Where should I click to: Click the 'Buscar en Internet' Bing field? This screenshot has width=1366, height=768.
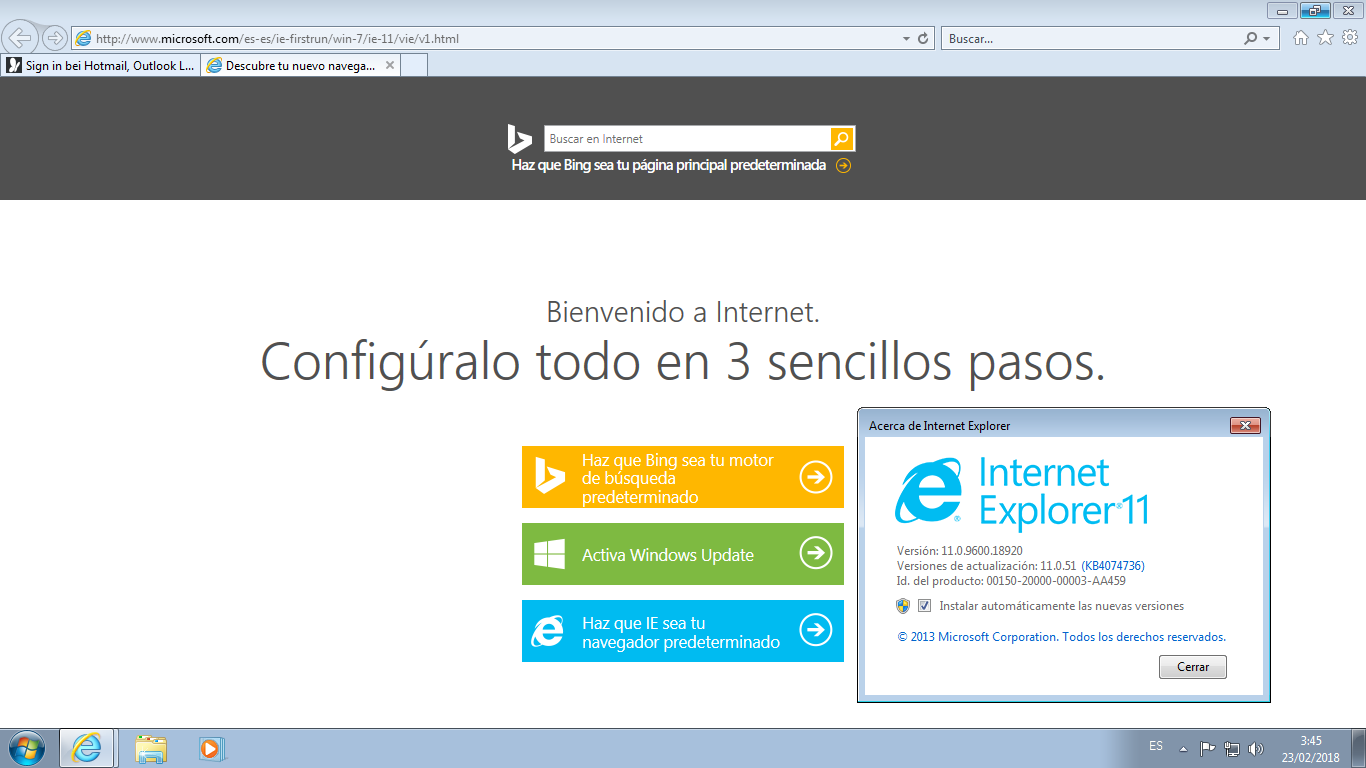pos(687,139)
